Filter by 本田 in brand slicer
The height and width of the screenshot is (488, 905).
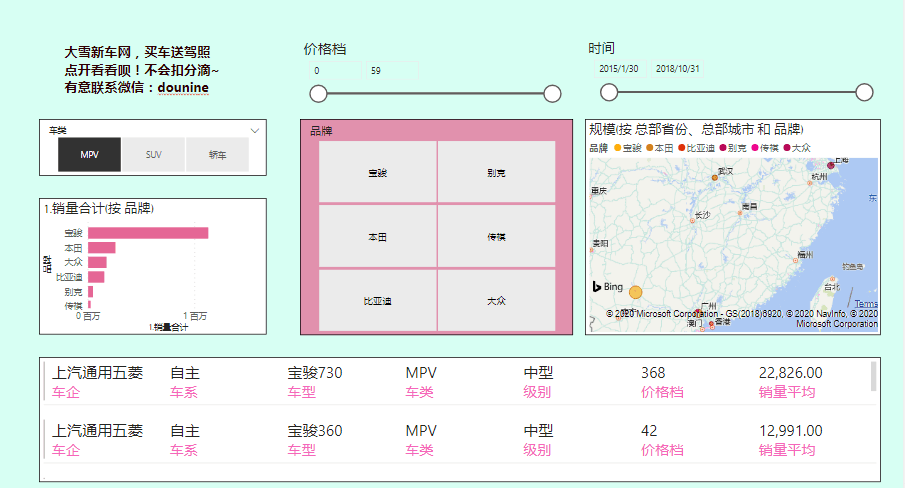click(377, 237)
